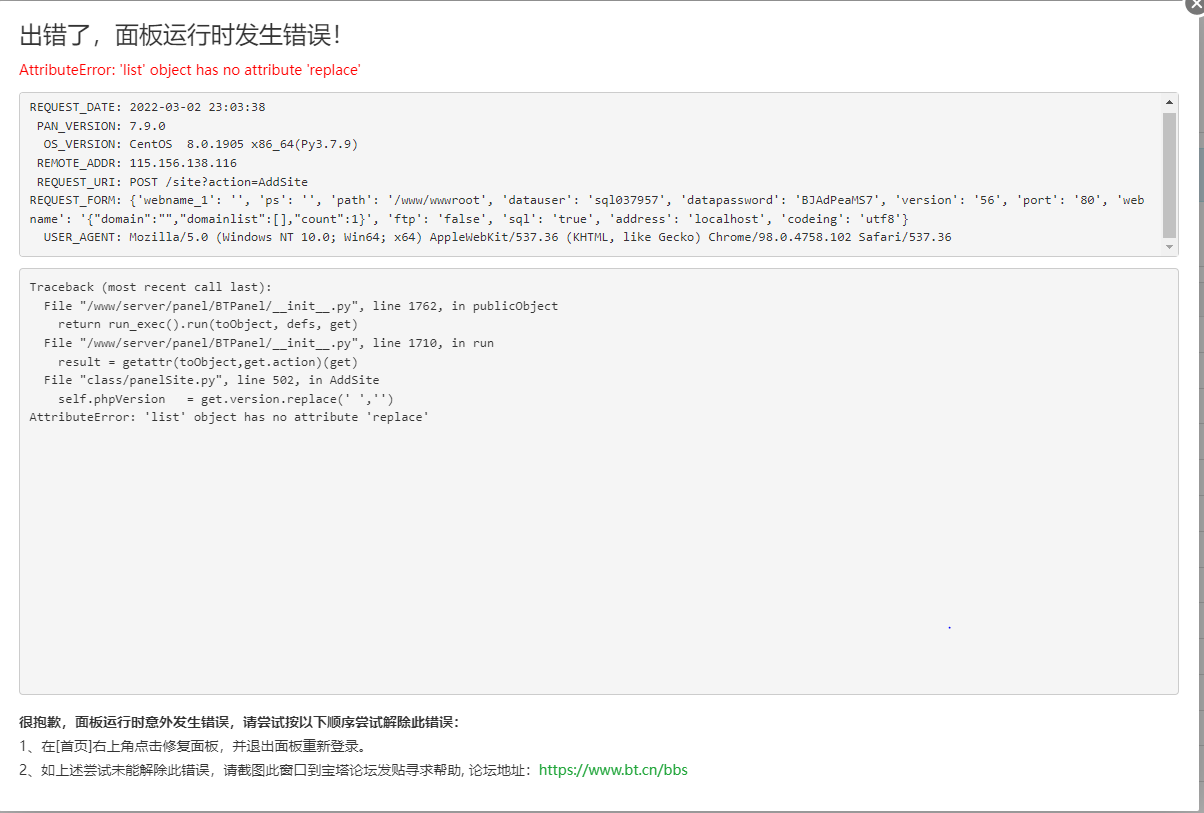Click the error dialog title heading
The width and height of the screenshot is (1204, 813).
click(x=181, y=35)
